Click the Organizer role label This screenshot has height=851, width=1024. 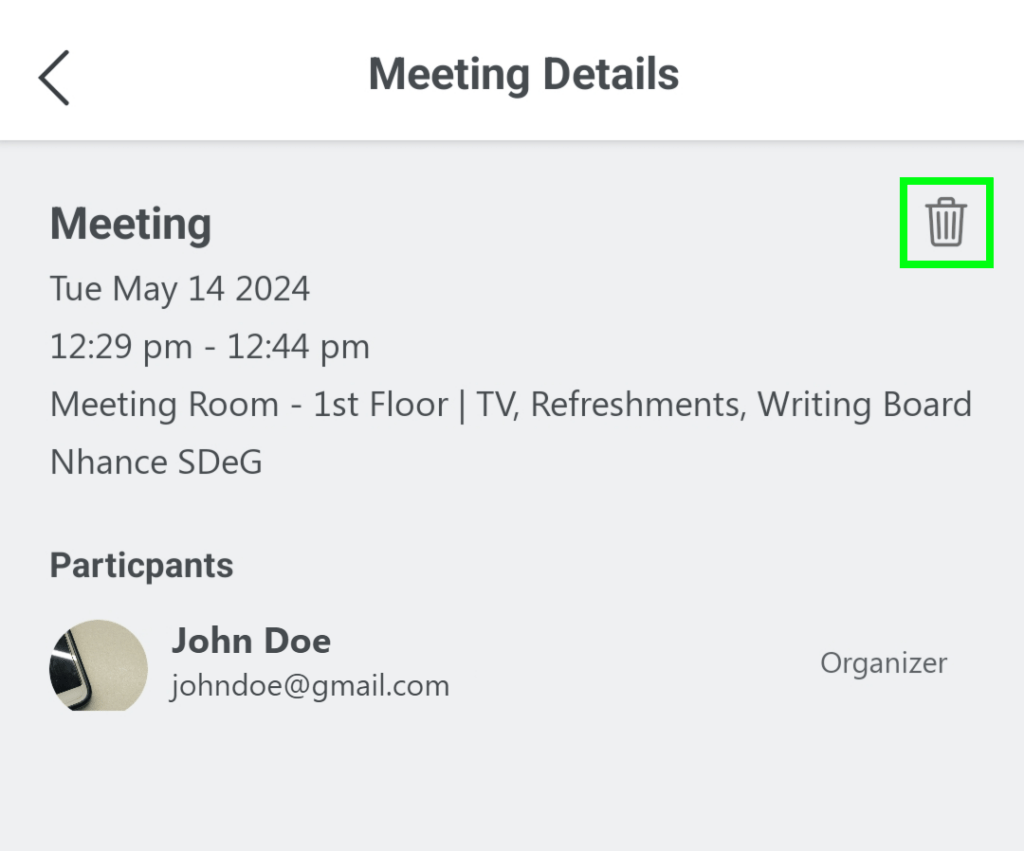pyautogui.click(x=883, y=663)
